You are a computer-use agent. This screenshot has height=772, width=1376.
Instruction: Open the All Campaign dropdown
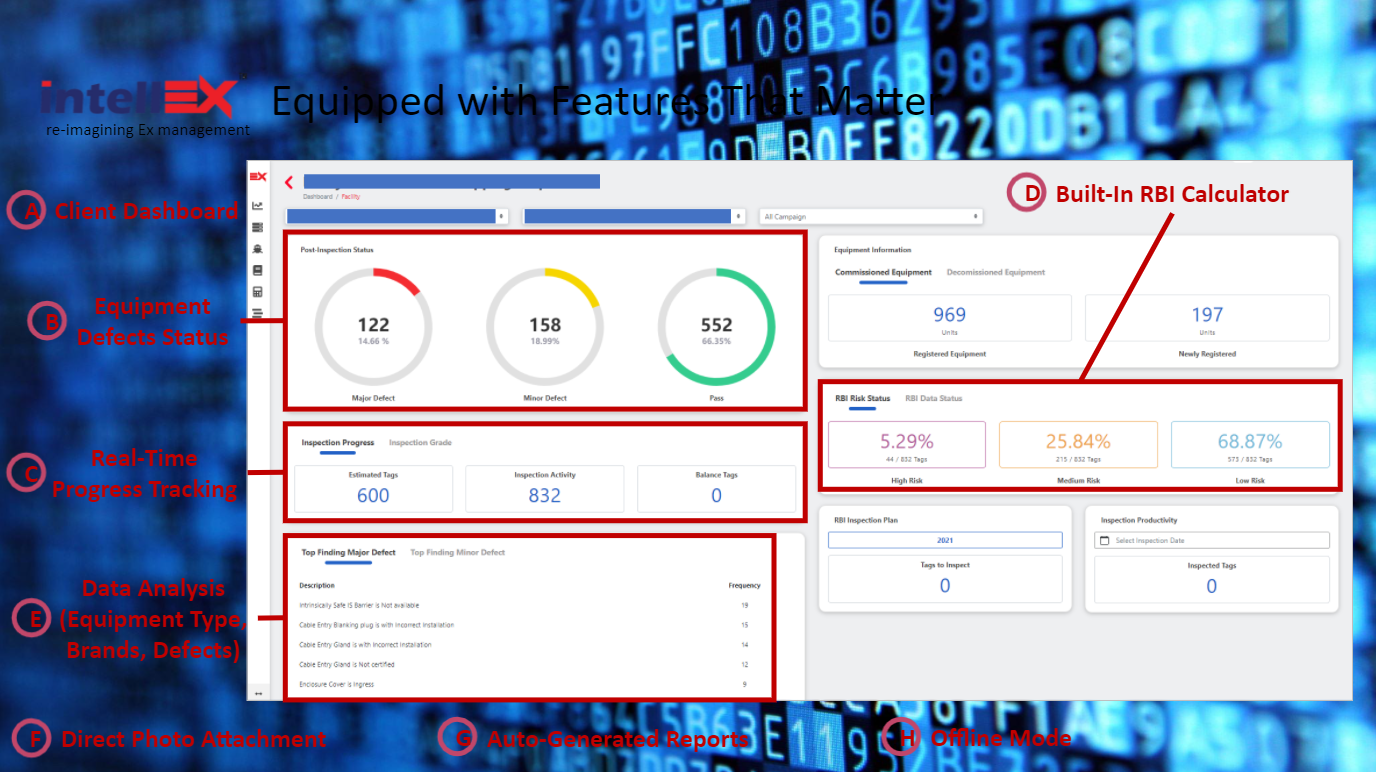(x=870, y=216)
